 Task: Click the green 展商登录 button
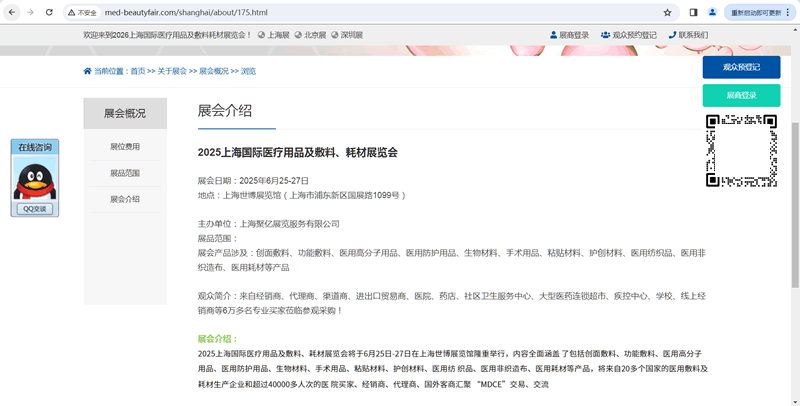[x=741, y=95]
